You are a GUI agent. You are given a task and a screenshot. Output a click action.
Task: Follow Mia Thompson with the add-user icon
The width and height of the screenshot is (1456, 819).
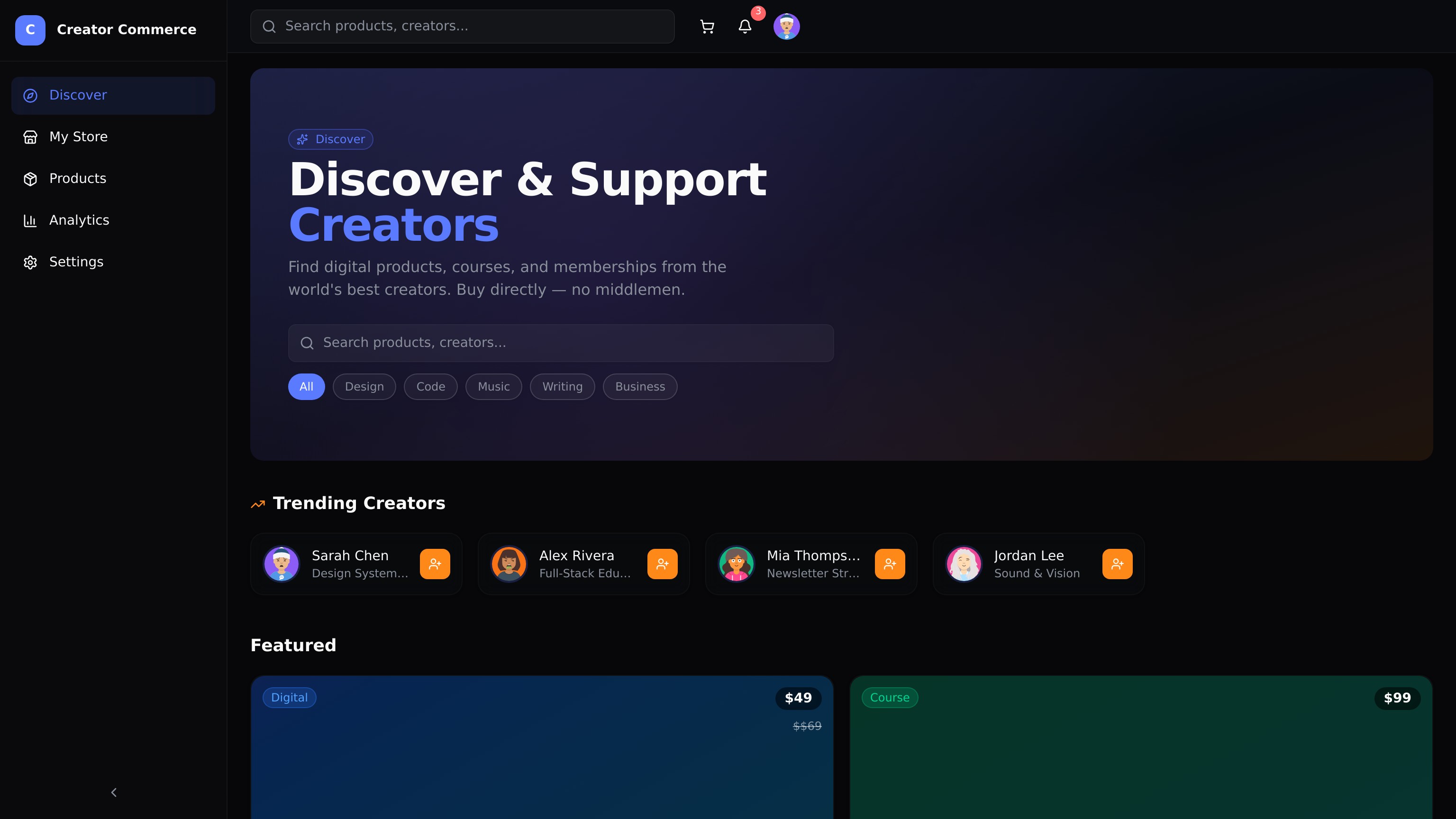click(890, 564)
